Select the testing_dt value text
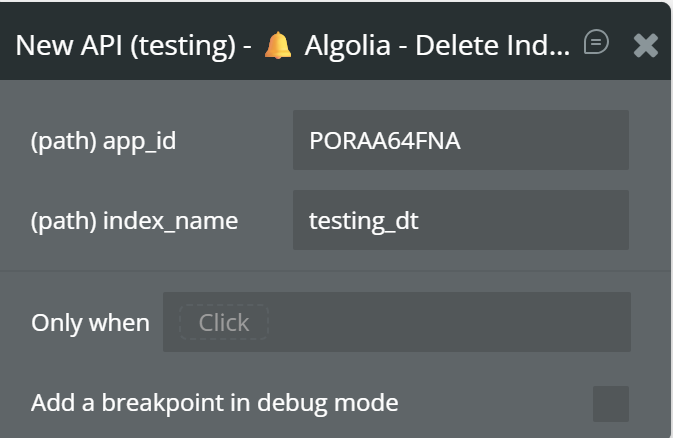673x438 pixels. 364,221
